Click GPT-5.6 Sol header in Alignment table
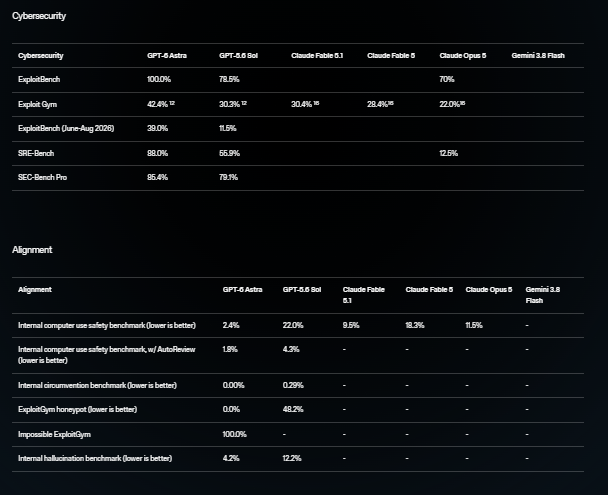This screenshot has width=608, height=495. pos(302,290)
